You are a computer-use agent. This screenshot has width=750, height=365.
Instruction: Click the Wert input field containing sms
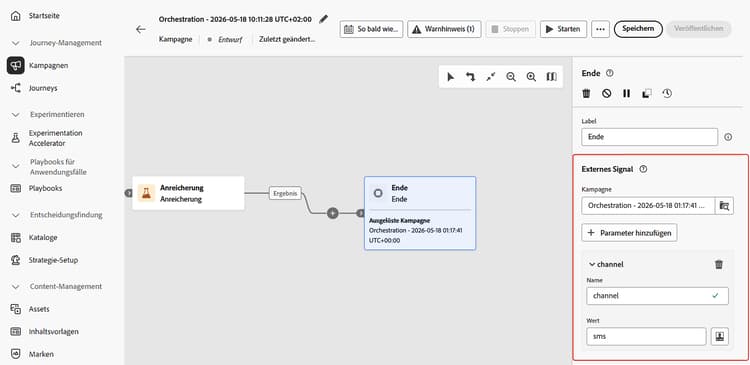point(646,336)
